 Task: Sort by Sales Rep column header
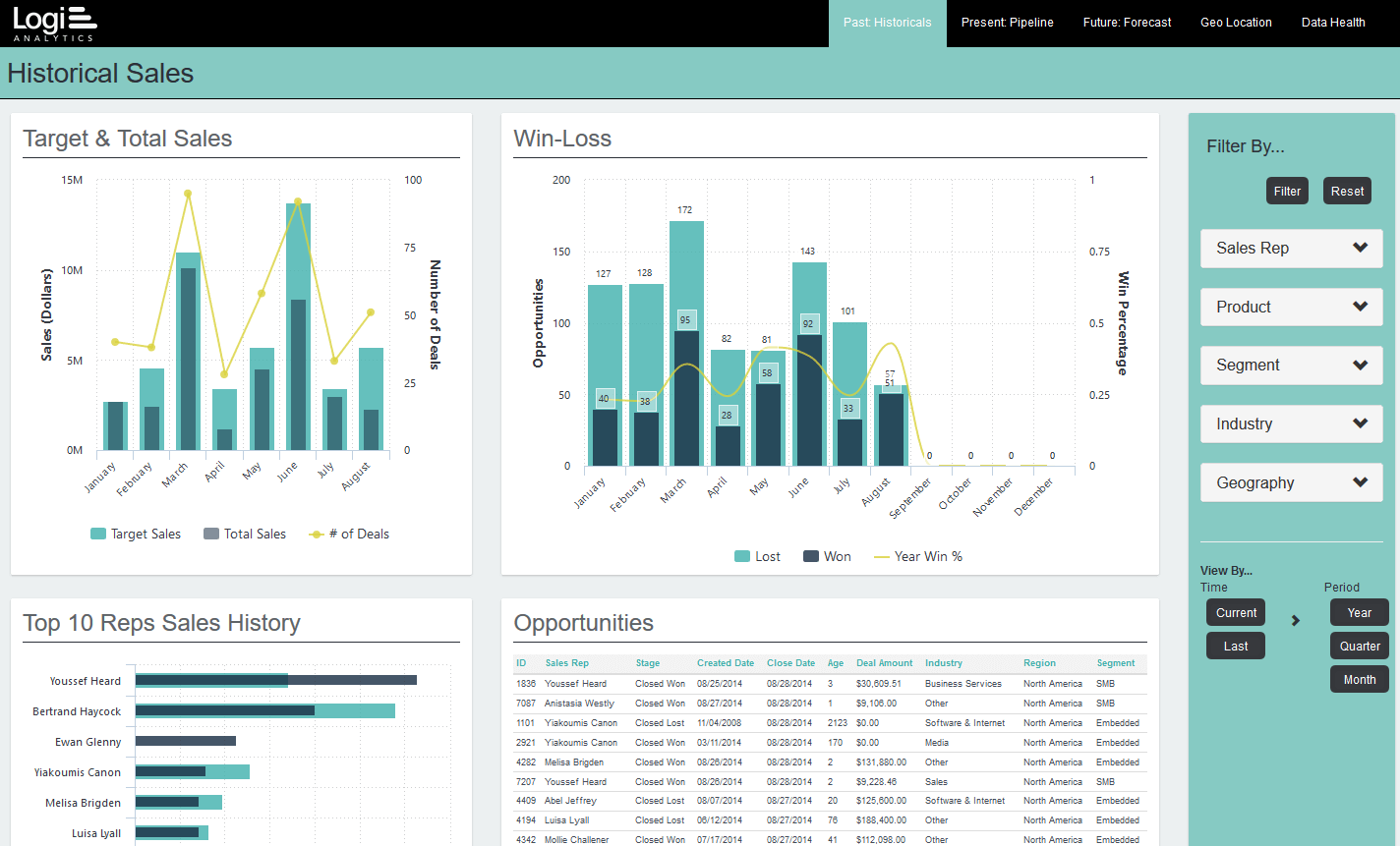pyautogui.click(x=567, y=663)
